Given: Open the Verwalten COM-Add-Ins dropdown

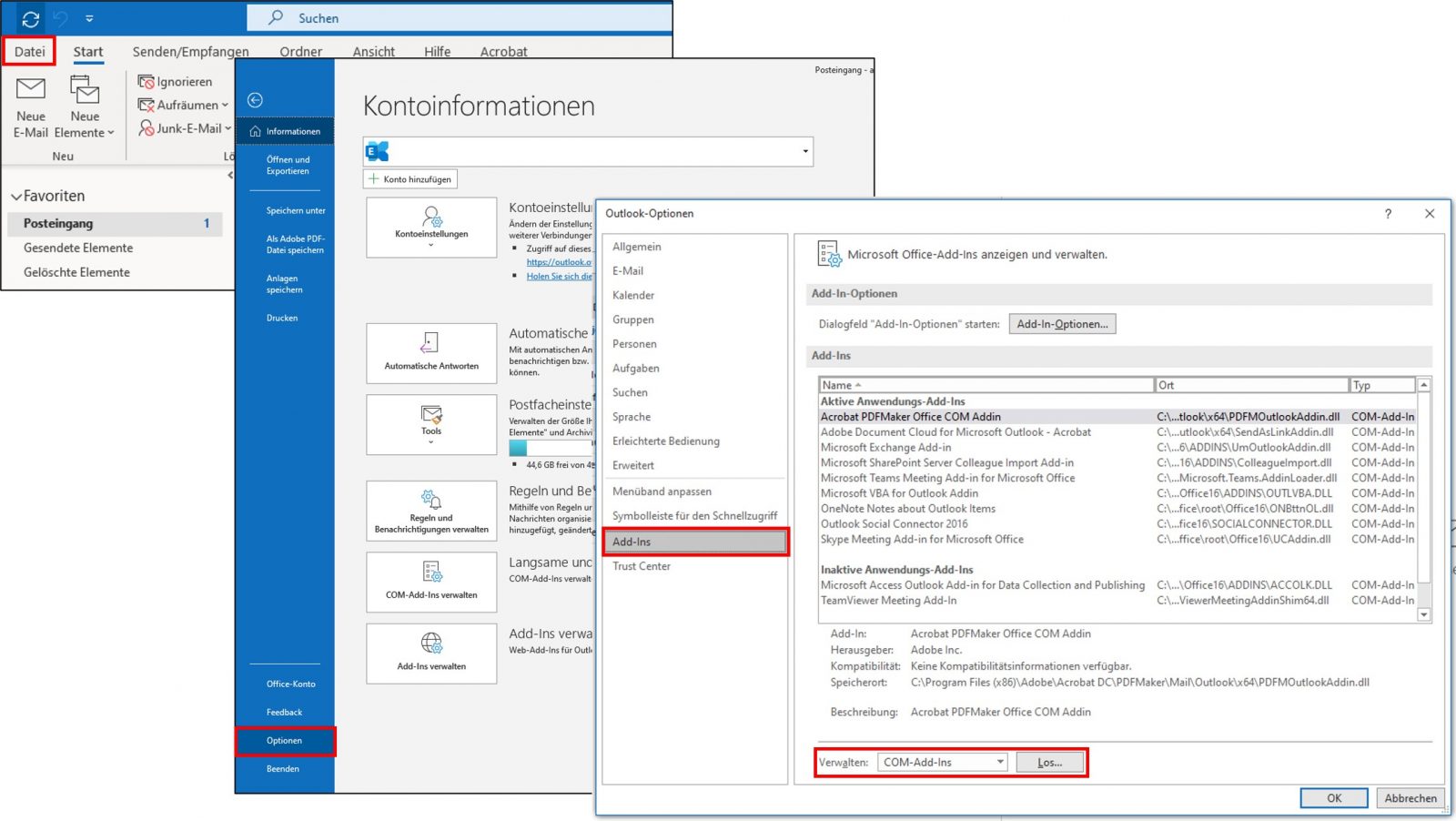Looking at the screenshot, I should coord(942,762).
